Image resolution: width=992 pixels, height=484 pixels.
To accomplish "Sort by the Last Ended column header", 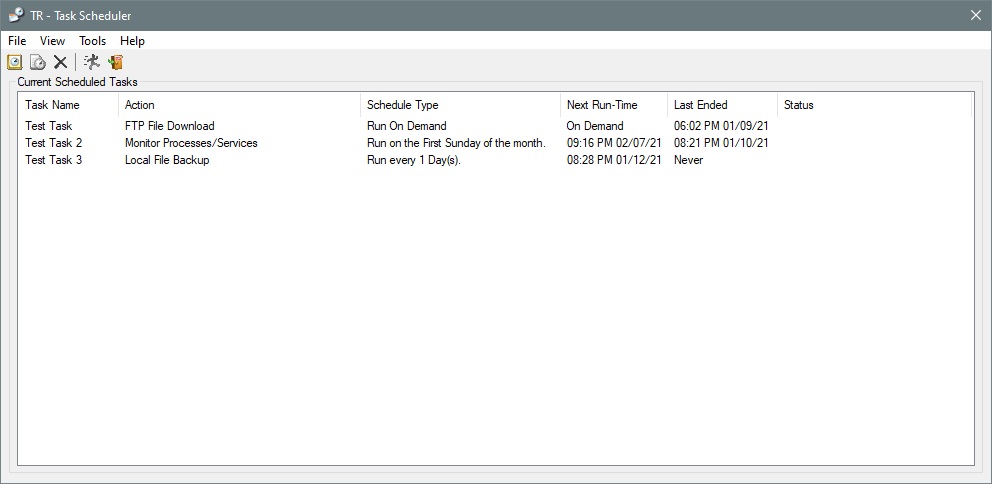I will coord(722,105).
